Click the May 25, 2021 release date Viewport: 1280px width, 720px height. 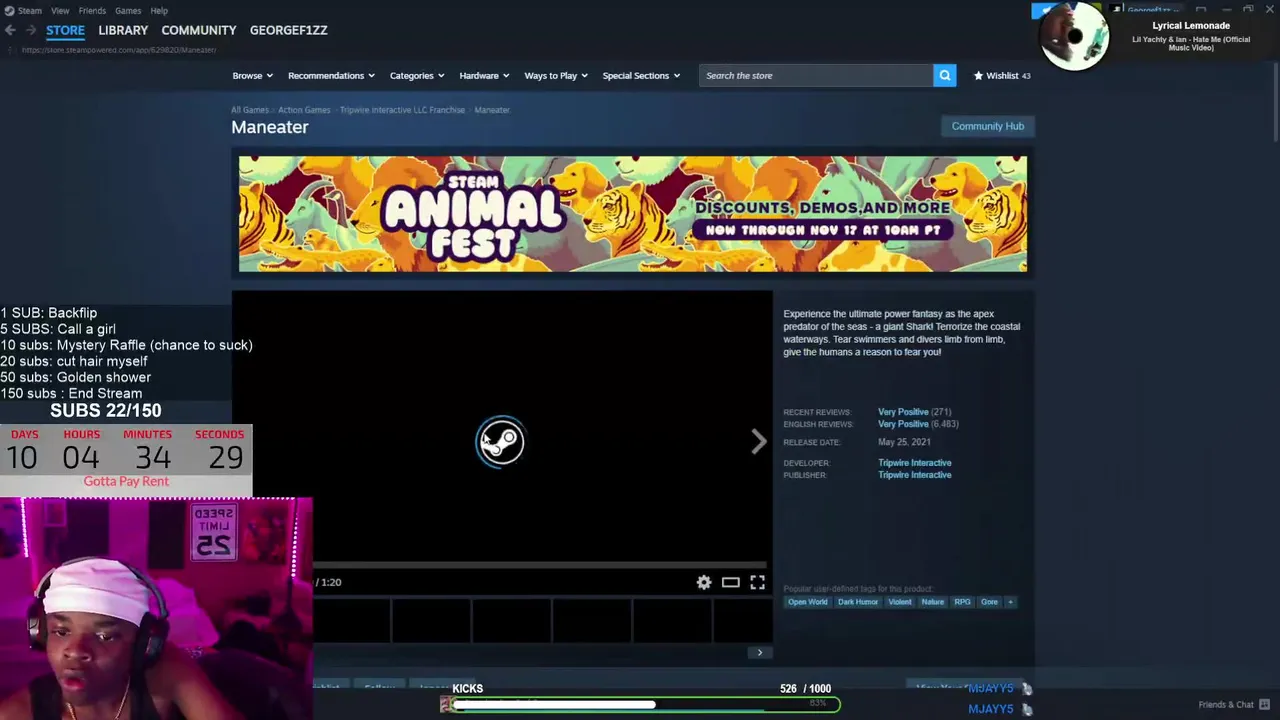coord(904,442)
